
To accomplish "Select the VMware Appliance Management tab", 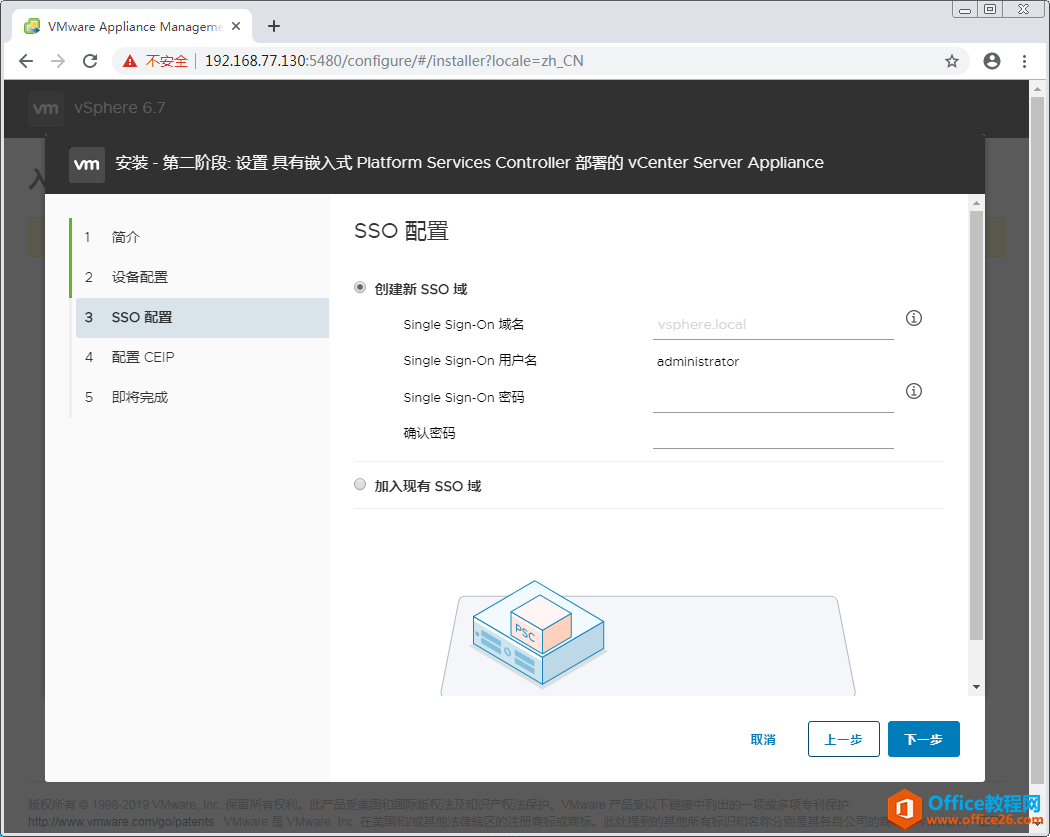I will pos(133,26).
